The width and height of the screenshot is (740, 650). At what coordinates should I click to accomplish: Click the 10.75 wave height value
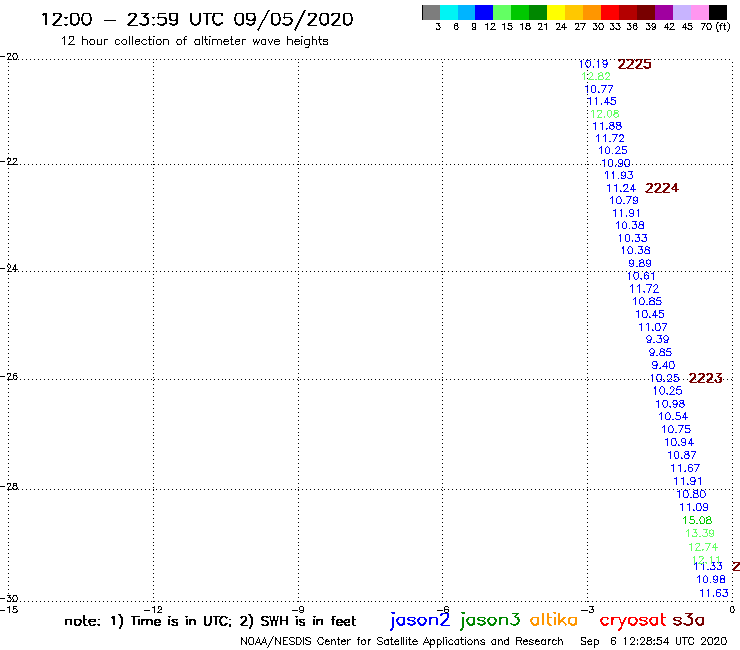[x=676, y=429]
